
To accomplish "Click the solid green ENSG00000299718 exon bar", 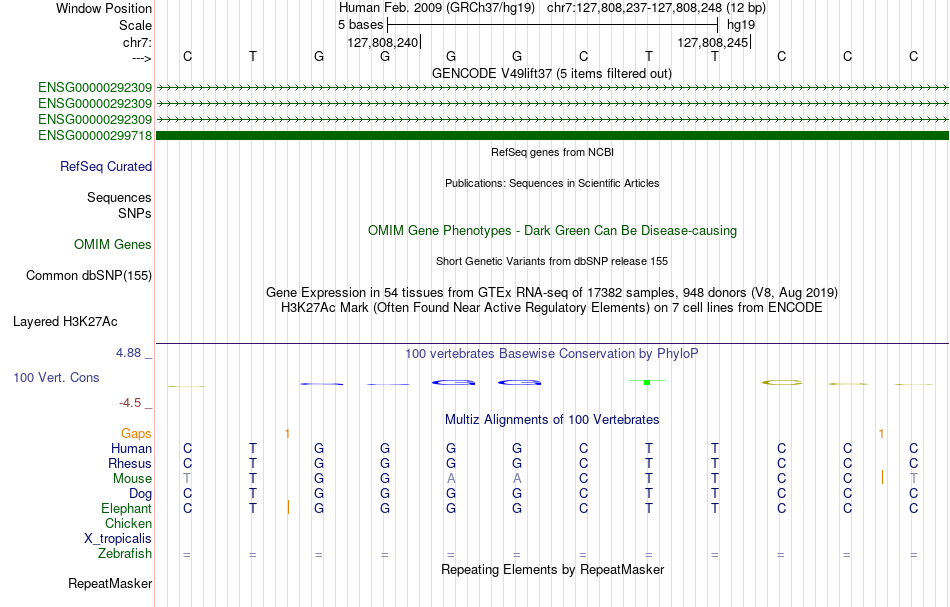I will (x=553, y=135).
